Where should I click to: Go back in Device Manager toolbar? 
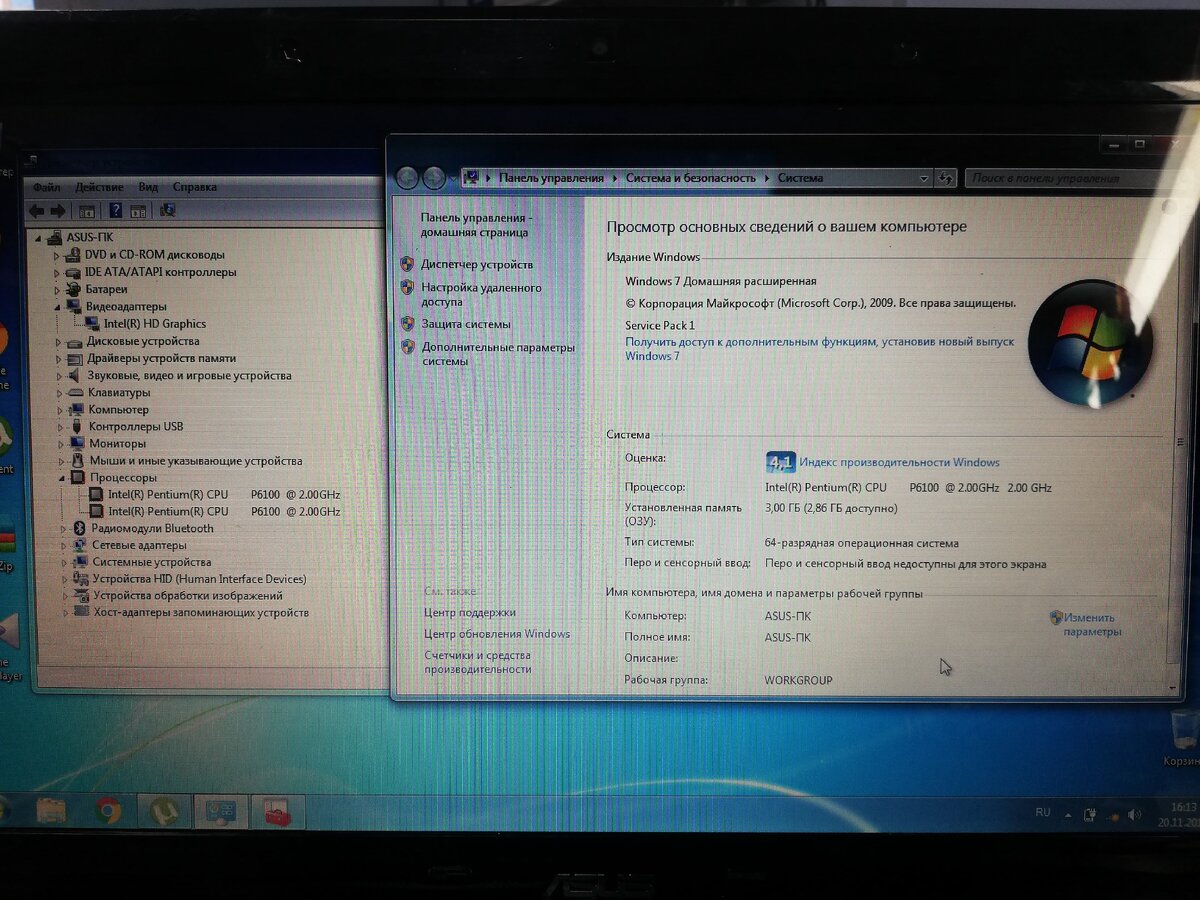coord(37,211)
